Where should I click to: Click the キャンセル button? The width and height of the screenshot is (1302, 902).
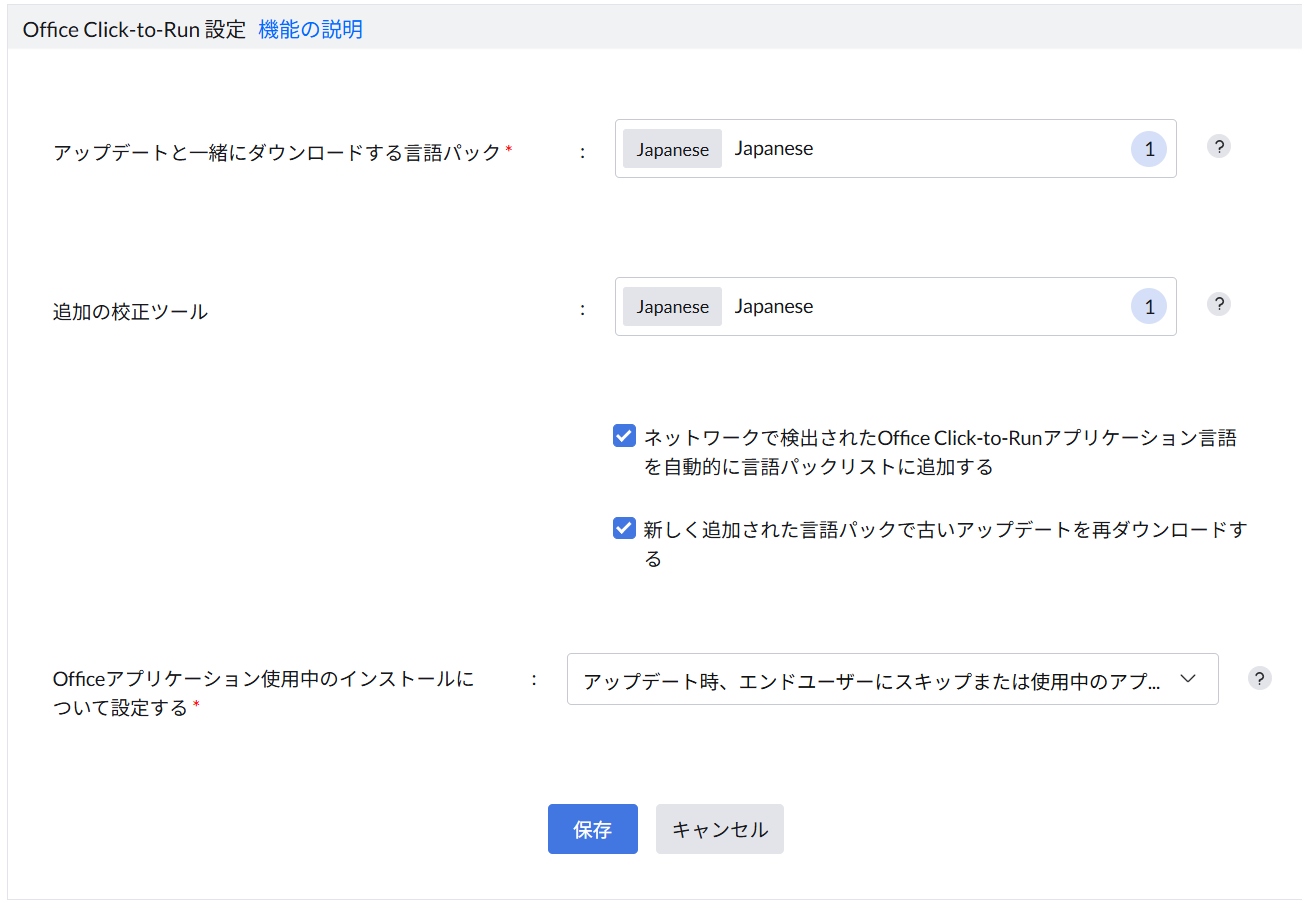719,829
